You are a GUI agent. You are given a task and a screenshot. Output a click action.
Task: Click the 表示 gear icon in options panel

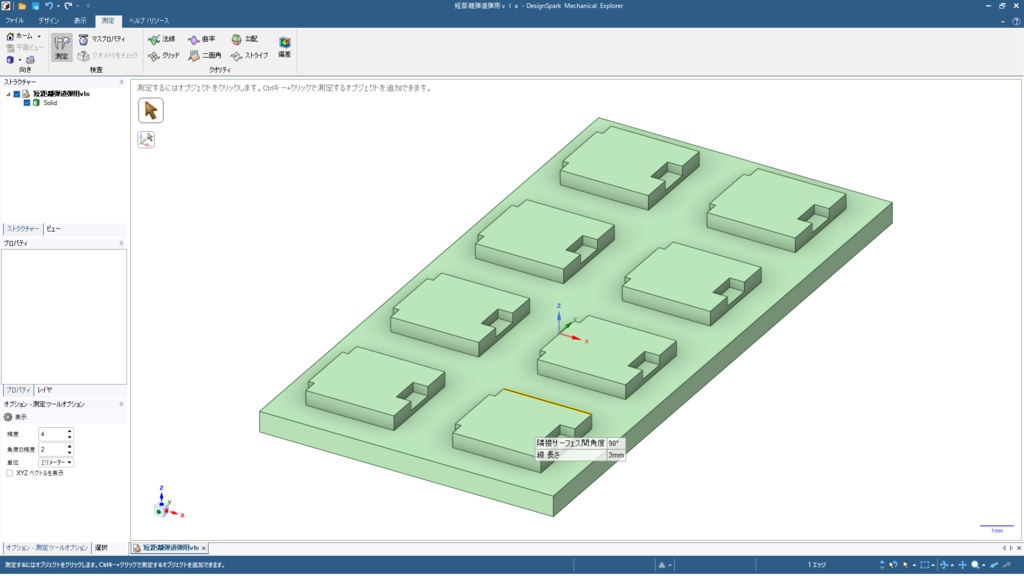(x=8, y=417)
